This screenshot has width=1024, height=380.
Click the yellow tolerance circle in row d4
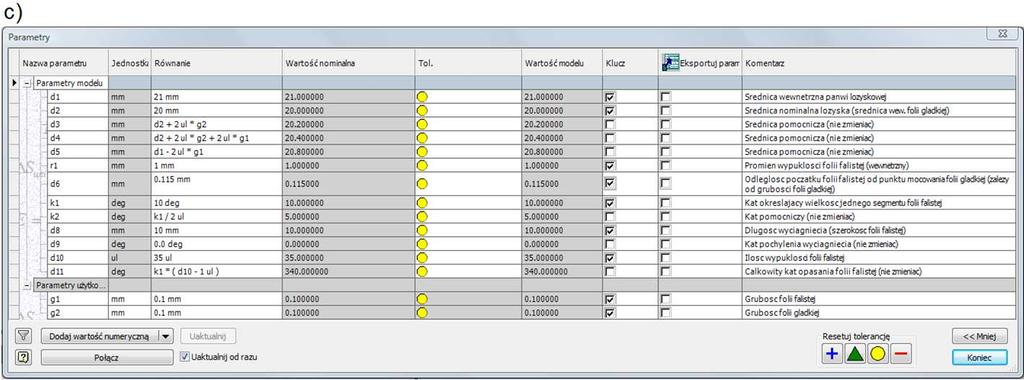[x=422, y=138]
